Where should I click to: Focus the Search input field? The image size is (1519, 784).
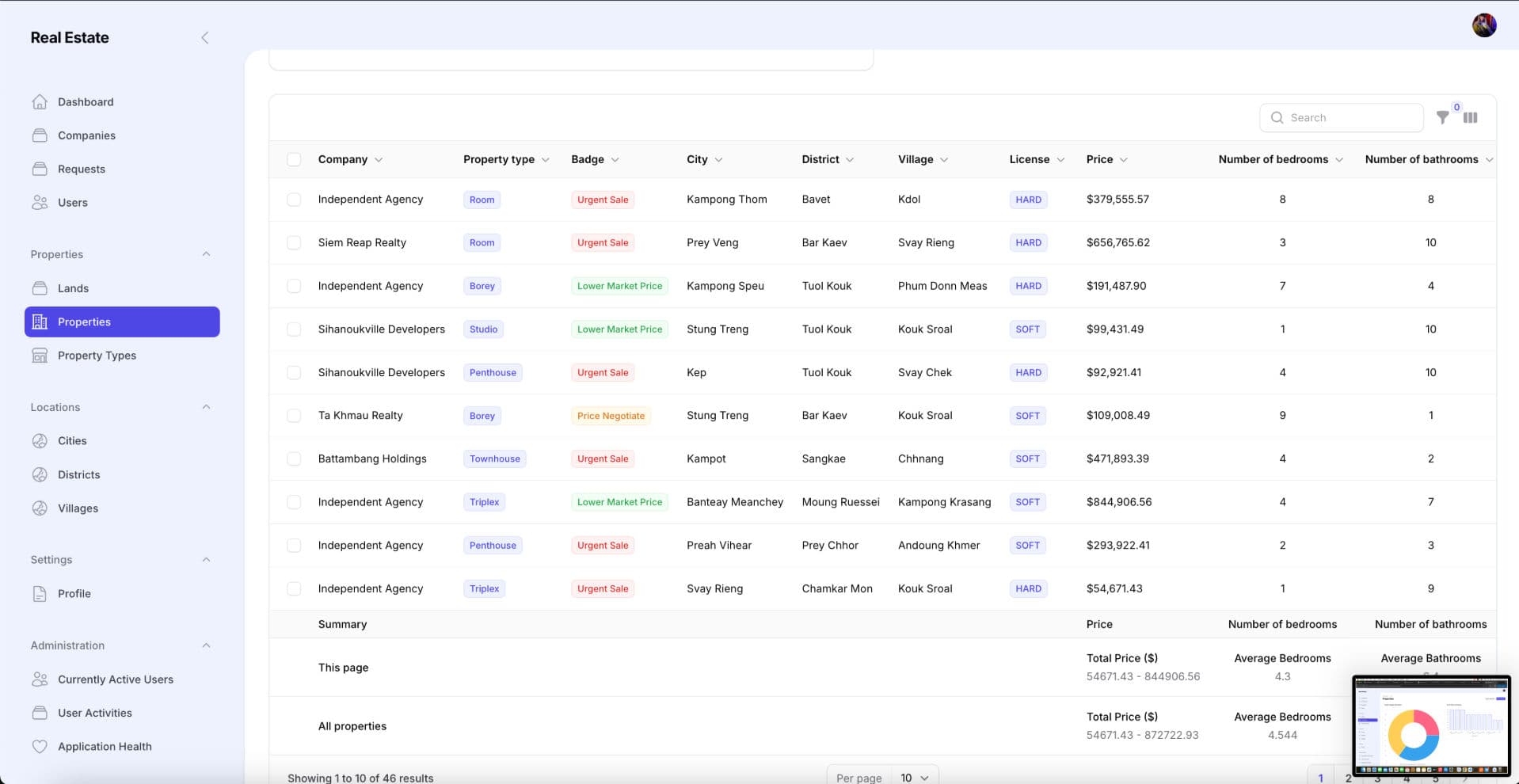(x=1341, y=117)
